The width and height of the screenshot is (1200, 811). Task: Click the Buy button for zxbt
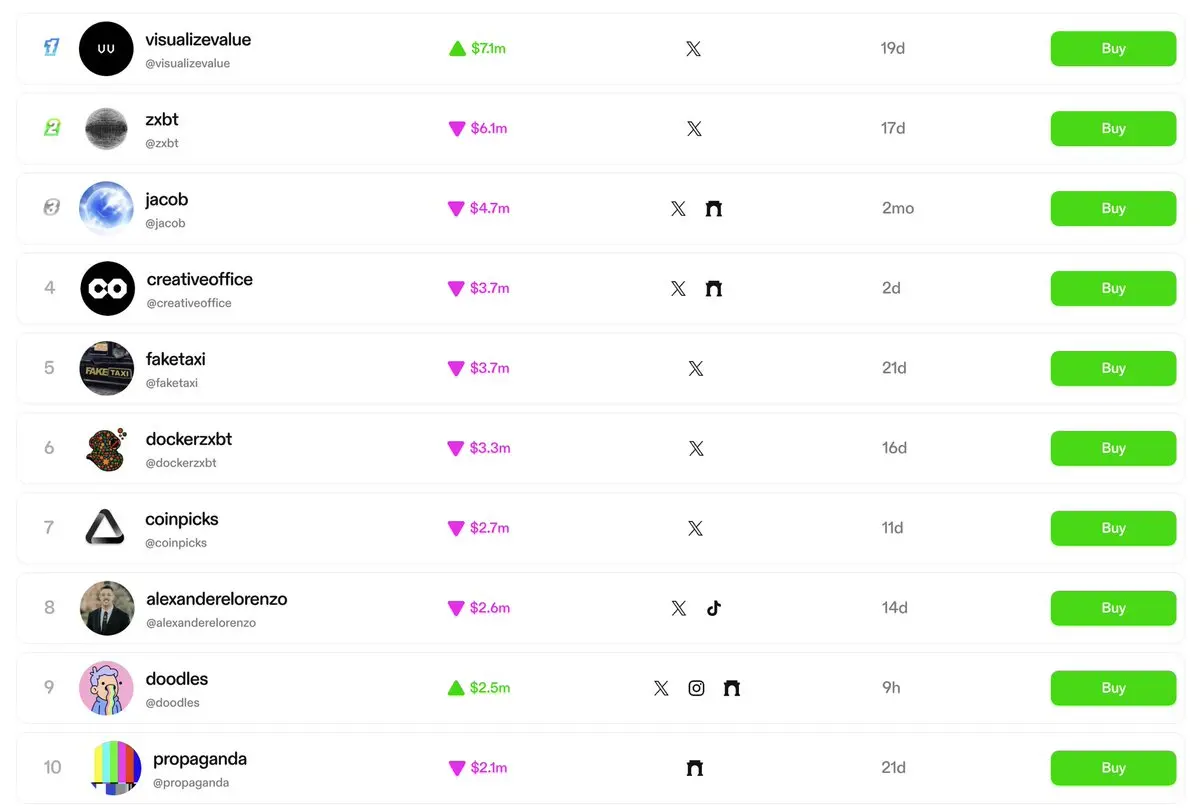tap(1113, 128)
